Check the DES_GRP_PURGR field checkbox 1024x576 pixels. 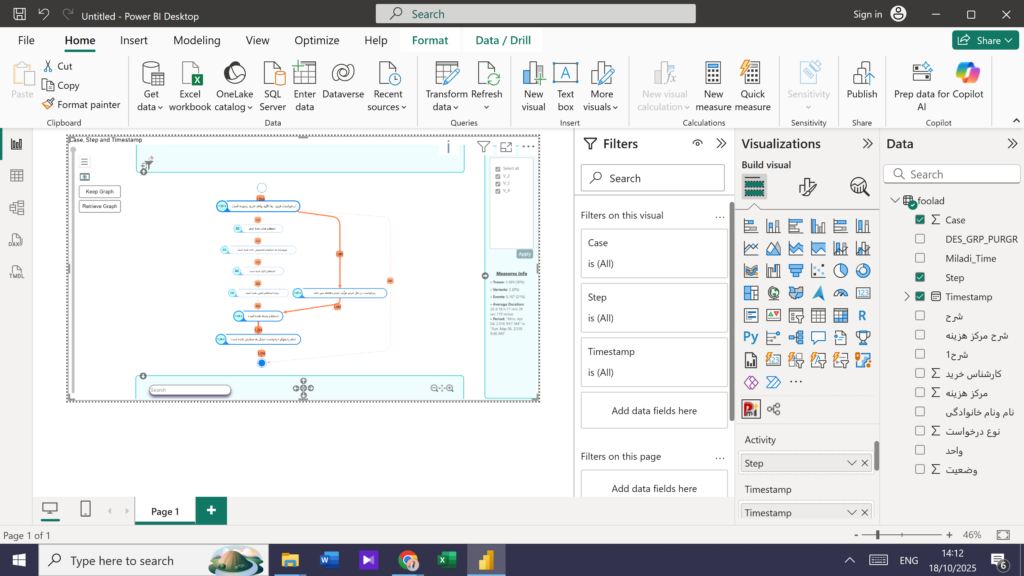920,239
